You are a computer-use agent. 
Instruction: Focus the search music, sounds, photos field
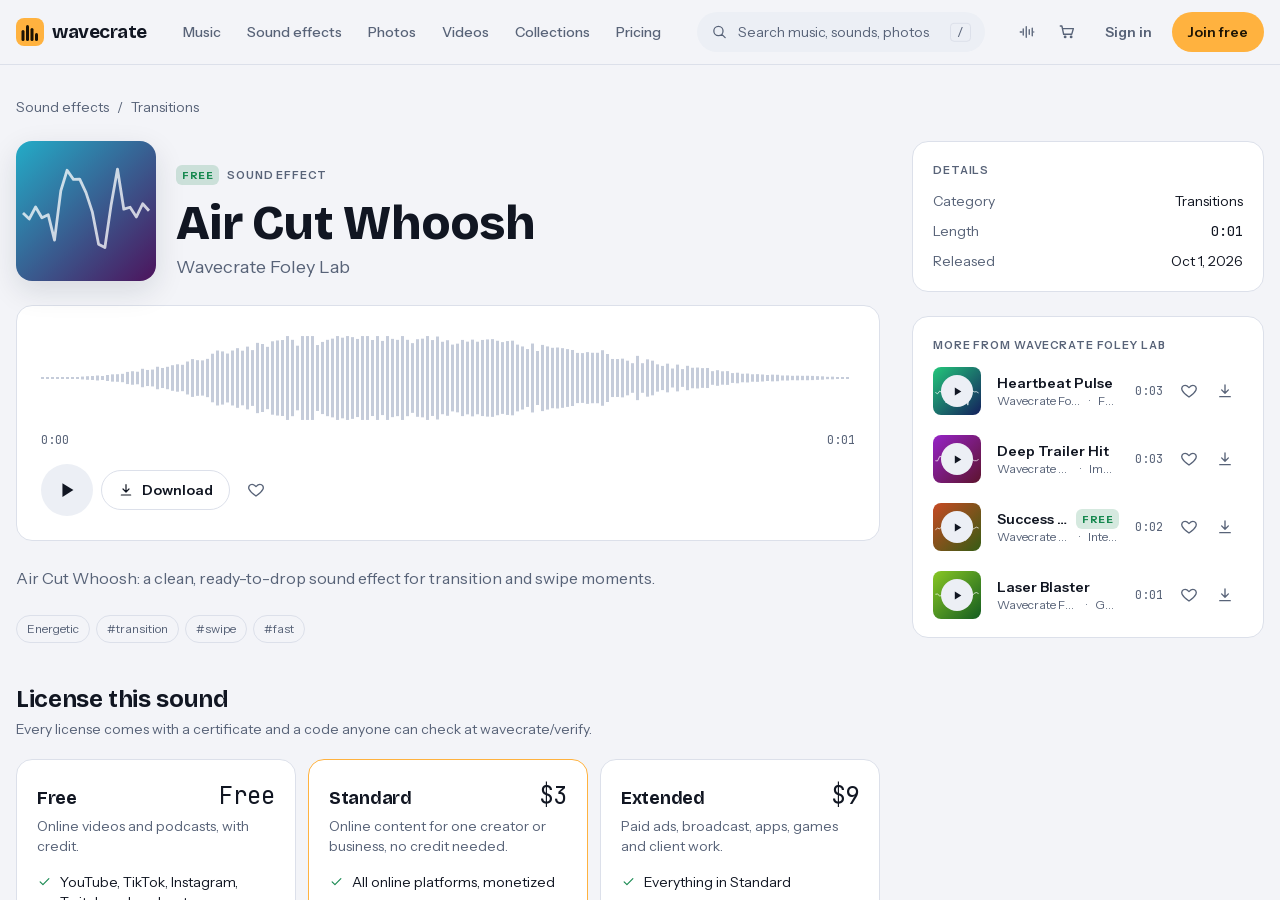(840, 32)
